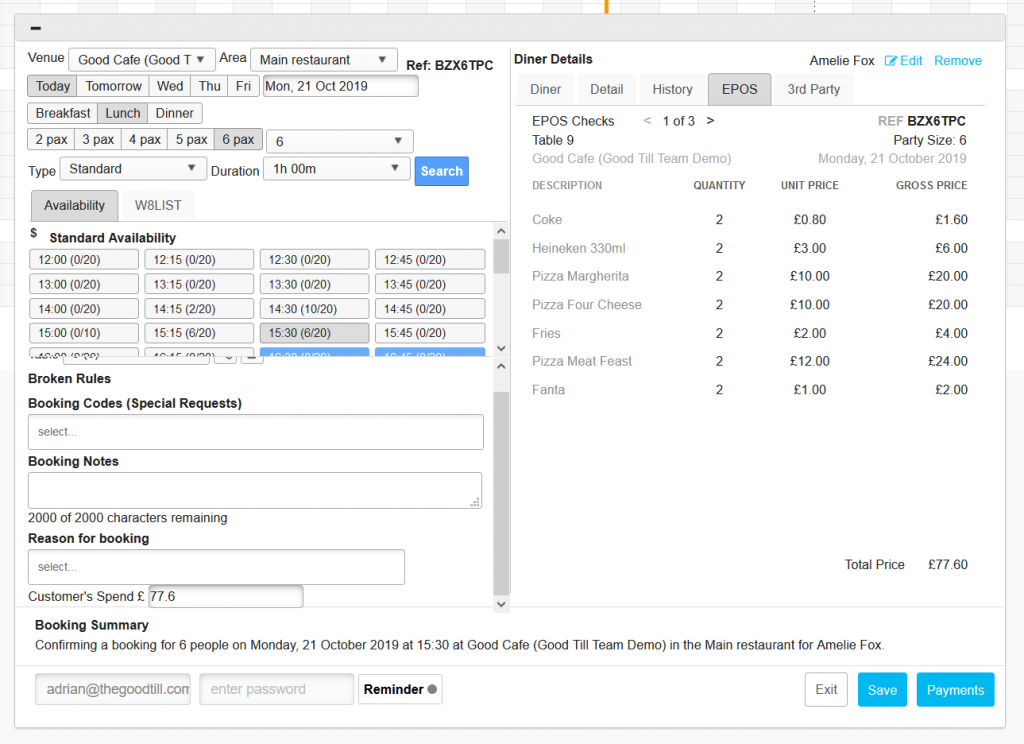Choose Dinner service period

pyautogui.click(x=174, y=113)
